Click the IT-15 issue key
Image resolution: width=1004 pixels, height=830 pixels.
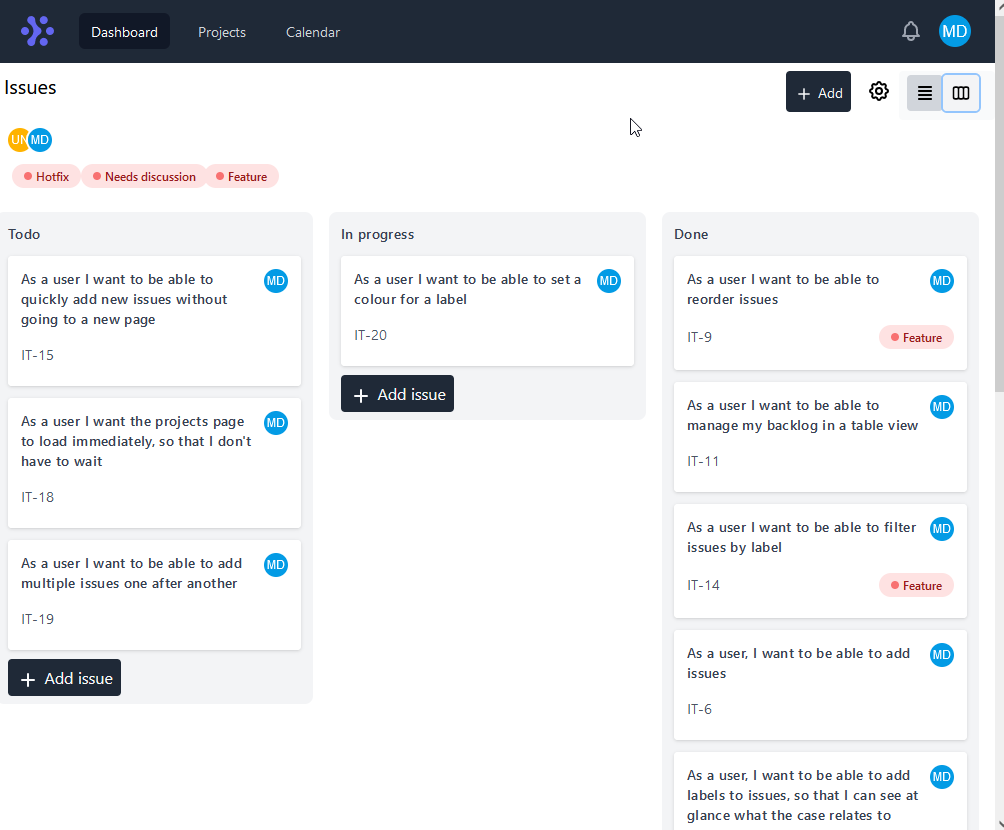tap(37, 355)
